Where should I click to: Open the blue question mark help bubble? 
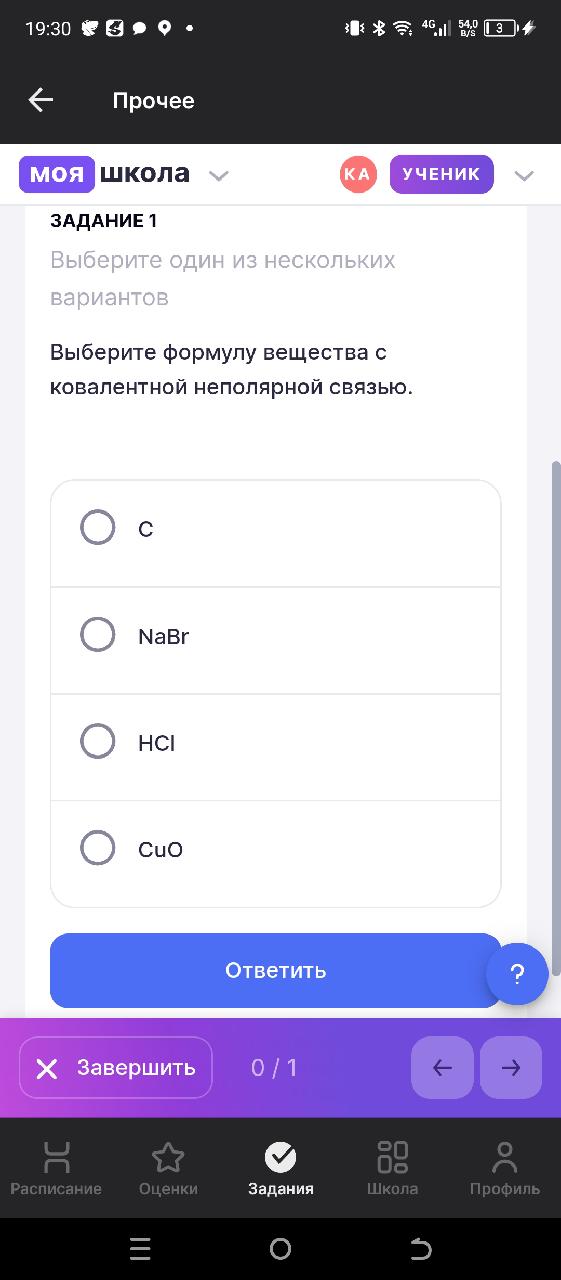[x=517, y=974]
